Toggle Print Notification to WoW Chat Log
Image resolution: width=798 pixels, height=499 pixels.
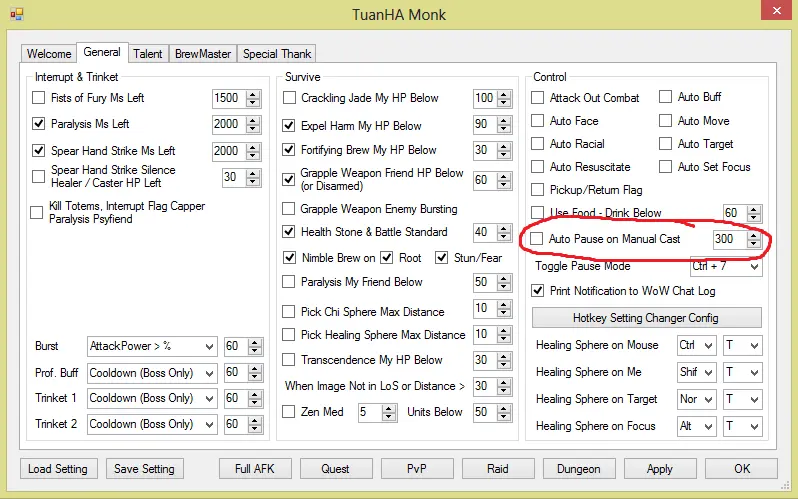tap(538, 291)
